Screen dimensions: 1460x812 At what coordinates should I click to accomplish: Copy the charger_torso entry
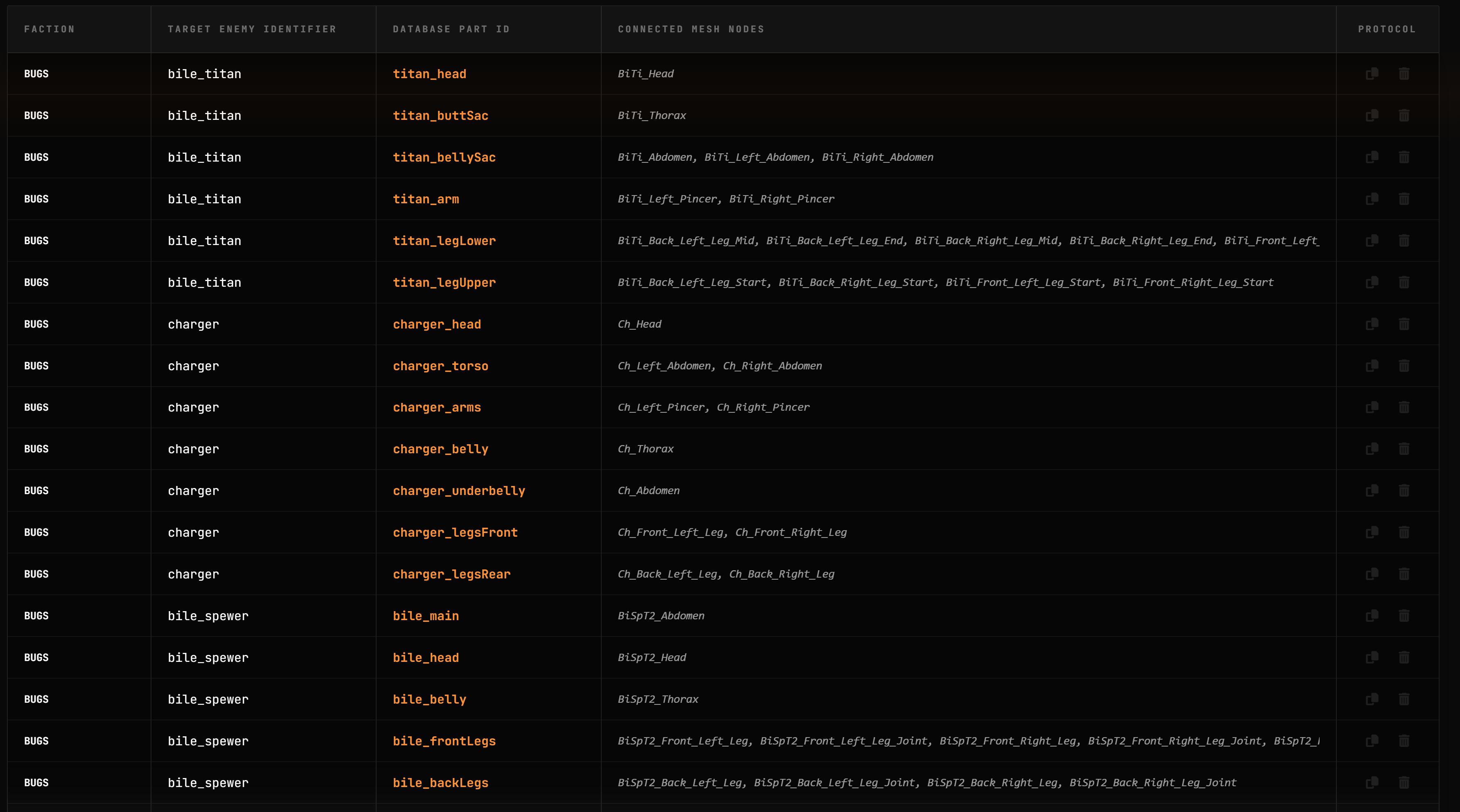point(1372,366)
